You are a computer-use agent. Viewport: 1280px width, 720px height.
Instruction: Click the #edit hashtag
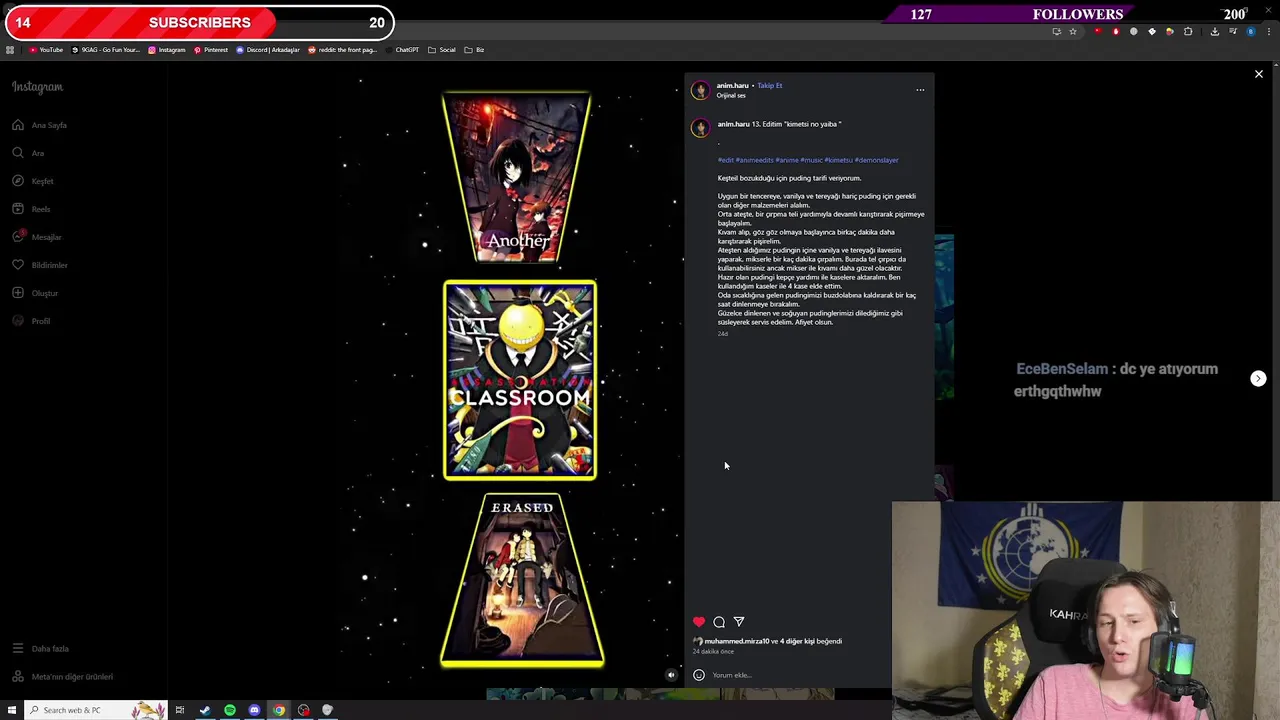725,160
